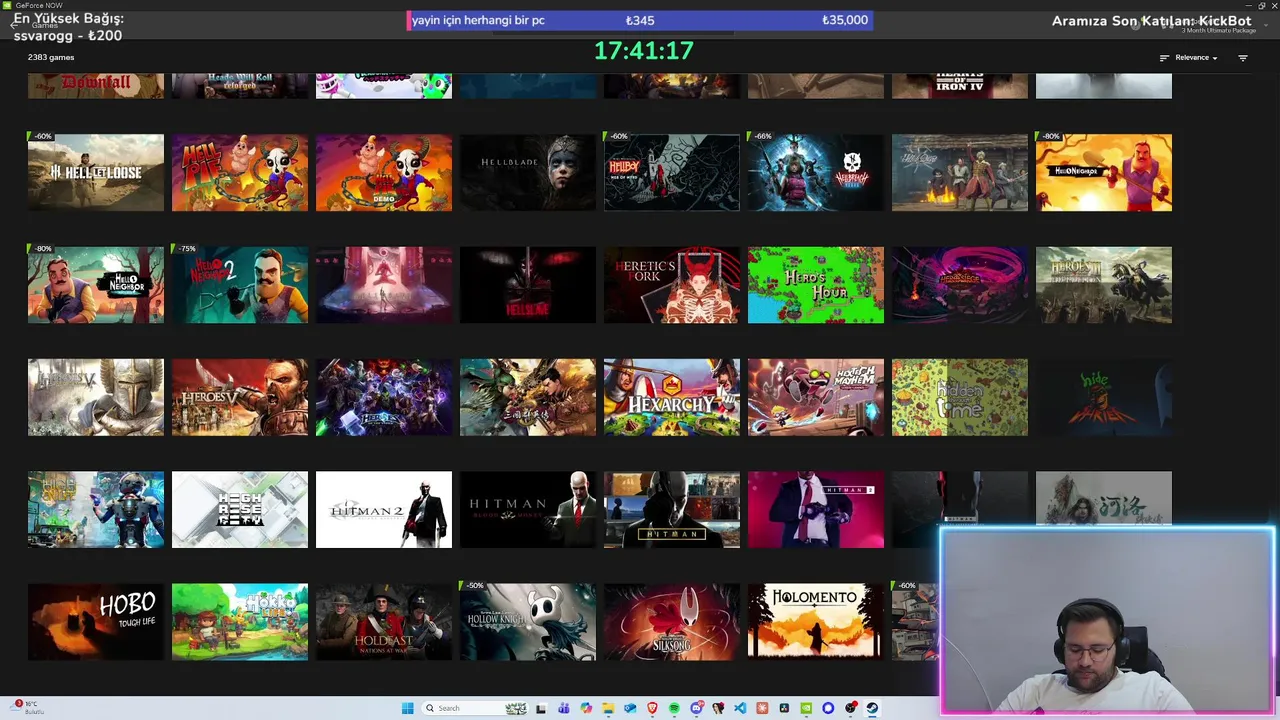Screen dimensions: 1280x720
Task: Open the Hollow Knight game tile
Action: pyautogui.click(x=528, y=622)
